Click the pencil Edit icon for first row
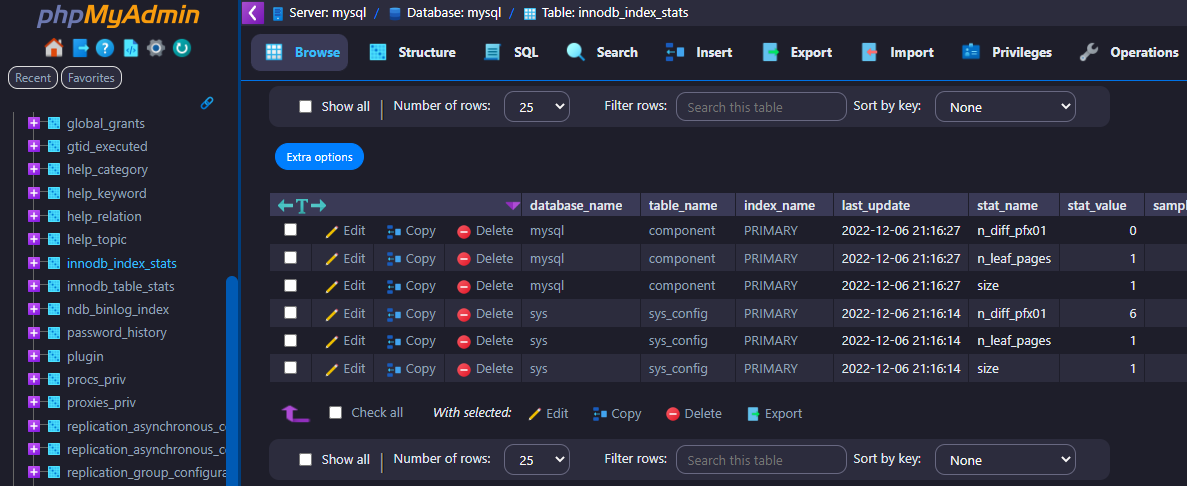This screenshot has width=1187, height=486. coord(332,231)
